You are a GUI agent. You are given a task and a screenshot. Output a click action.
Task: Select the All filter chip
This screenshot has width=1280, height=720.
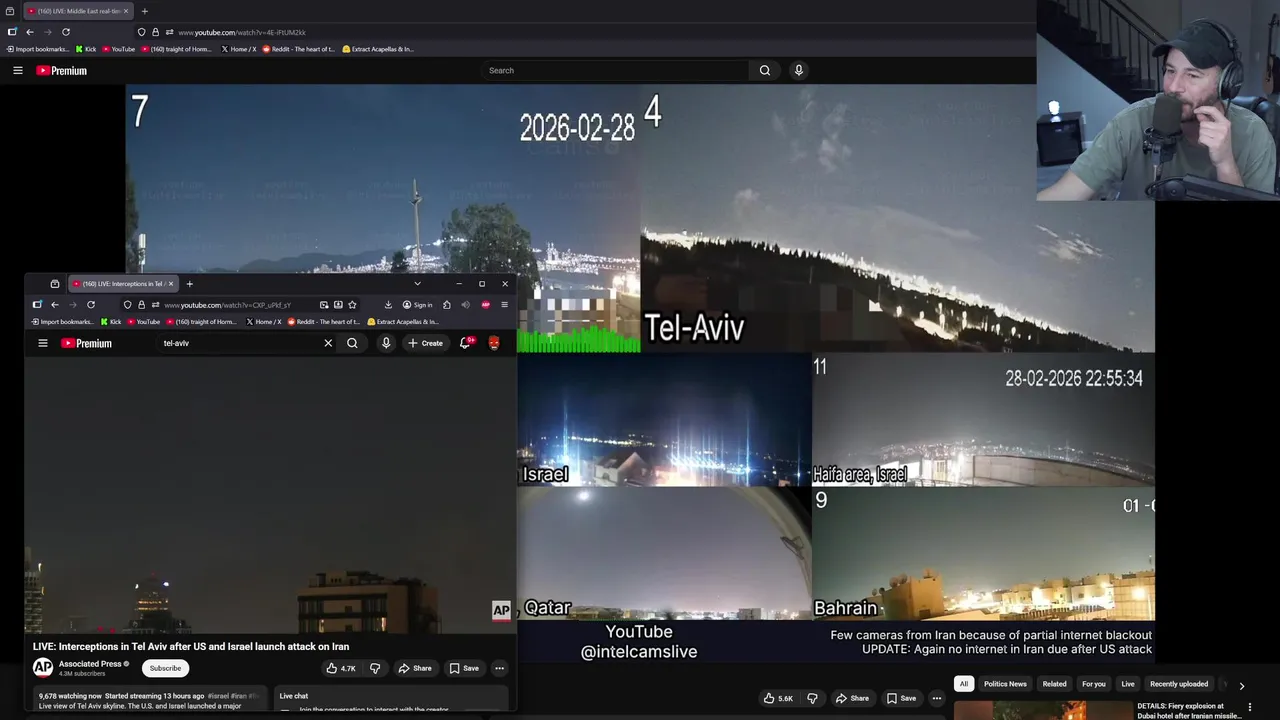tap(964, 684)
